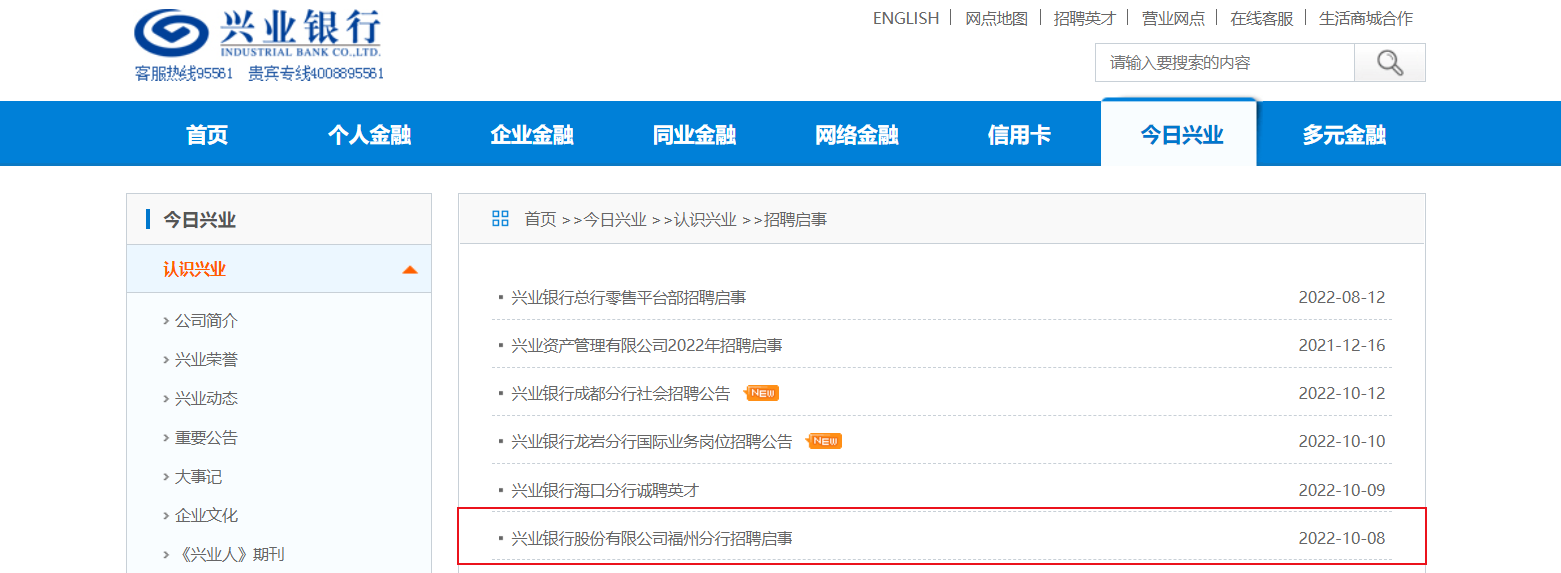
Task: Open 《兴业人》期刊 in sidebar
Action: pos(229,555)
